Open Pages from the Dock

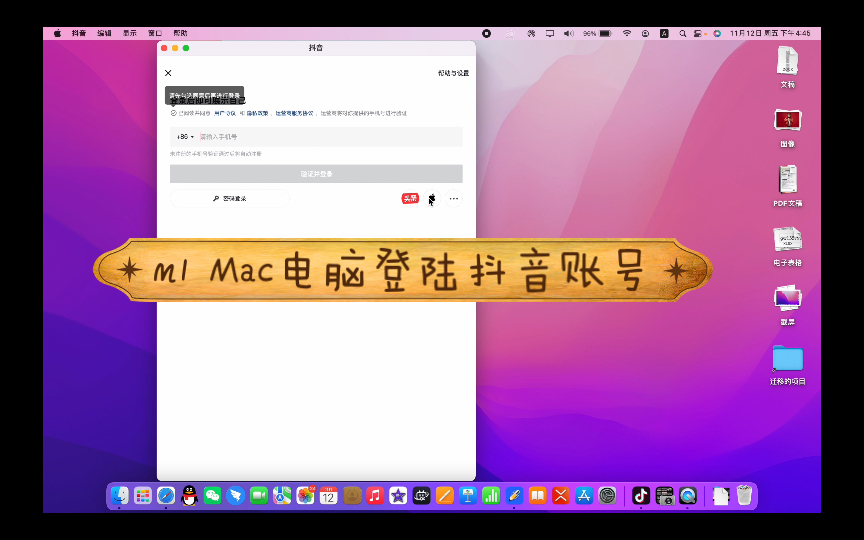coord(445,496)
